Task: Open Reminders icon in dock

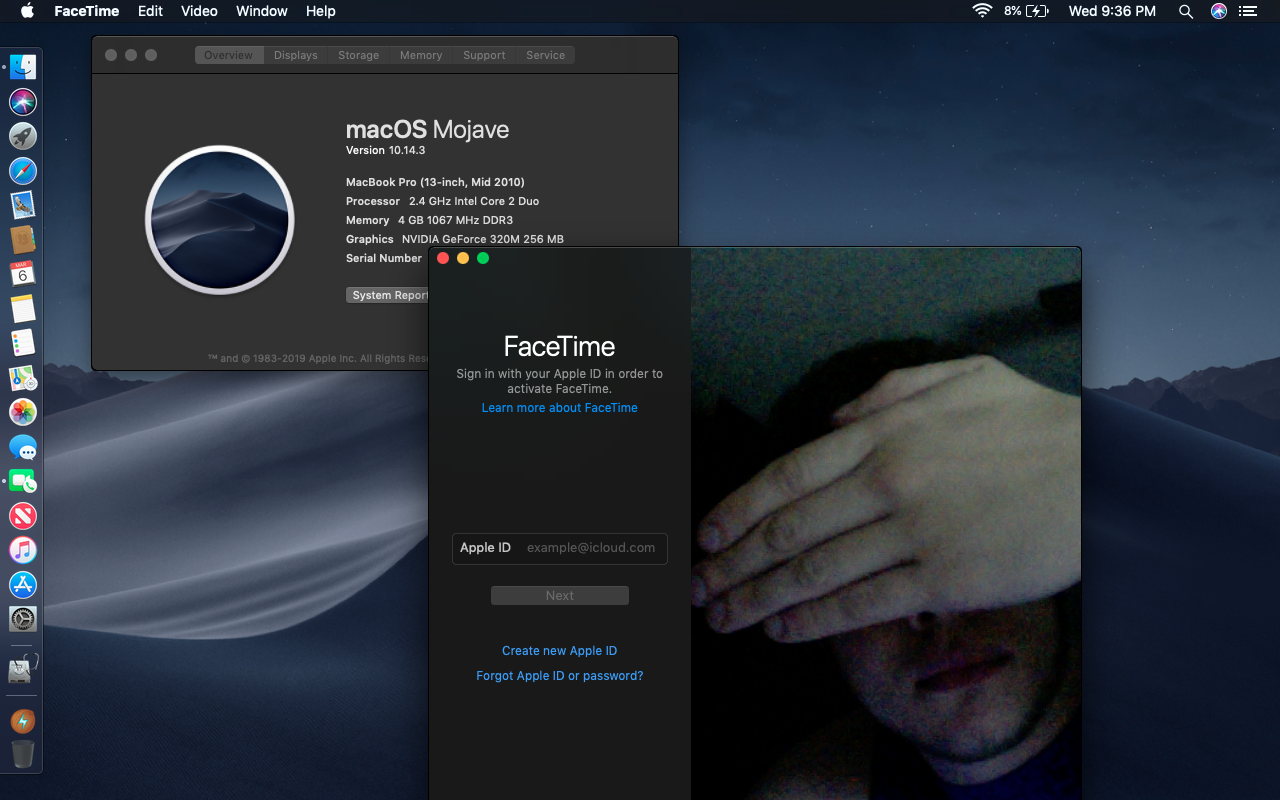Action: coord(23,343)
